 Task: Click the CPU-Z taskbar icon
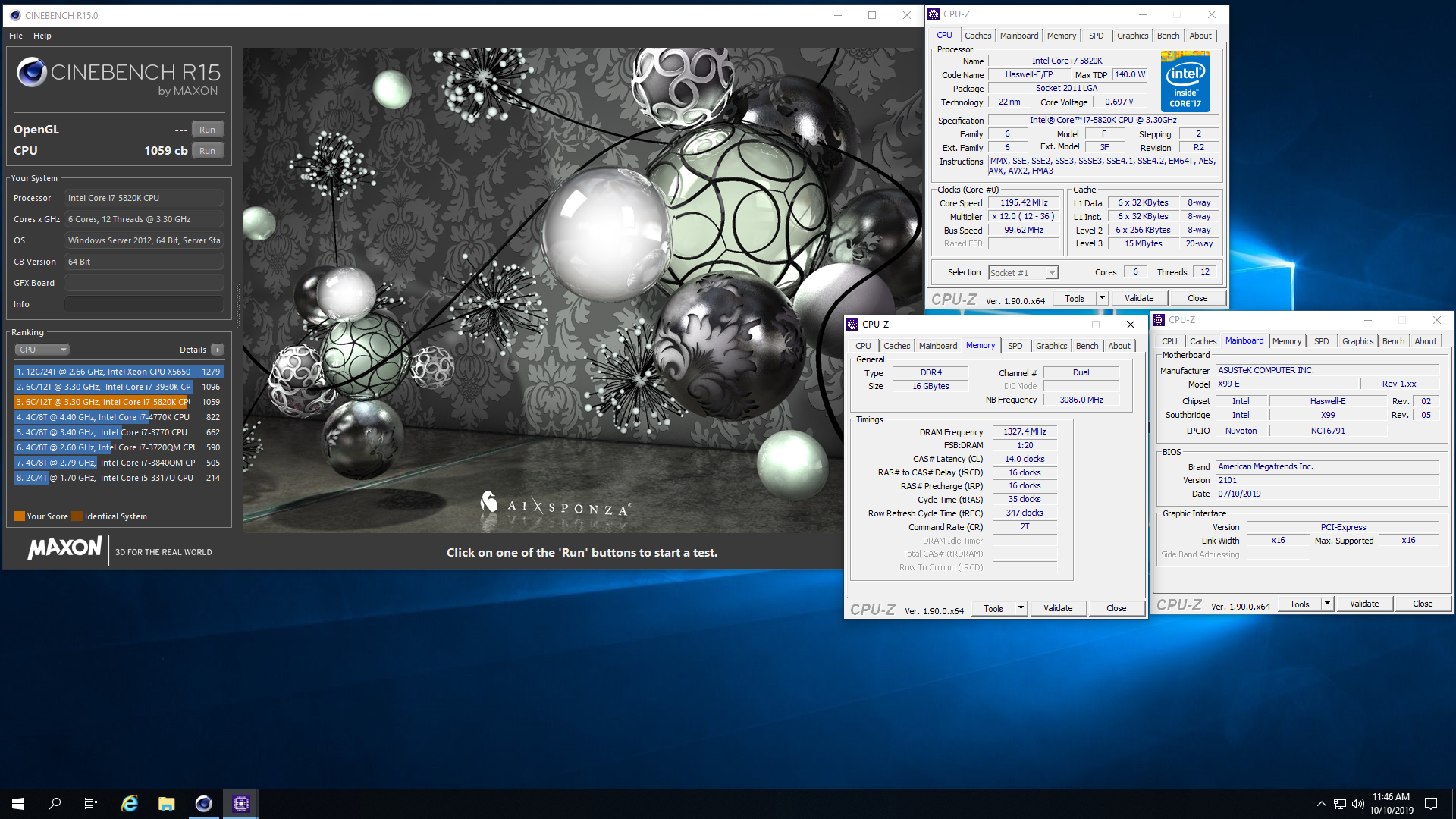(x=240, y=804)
